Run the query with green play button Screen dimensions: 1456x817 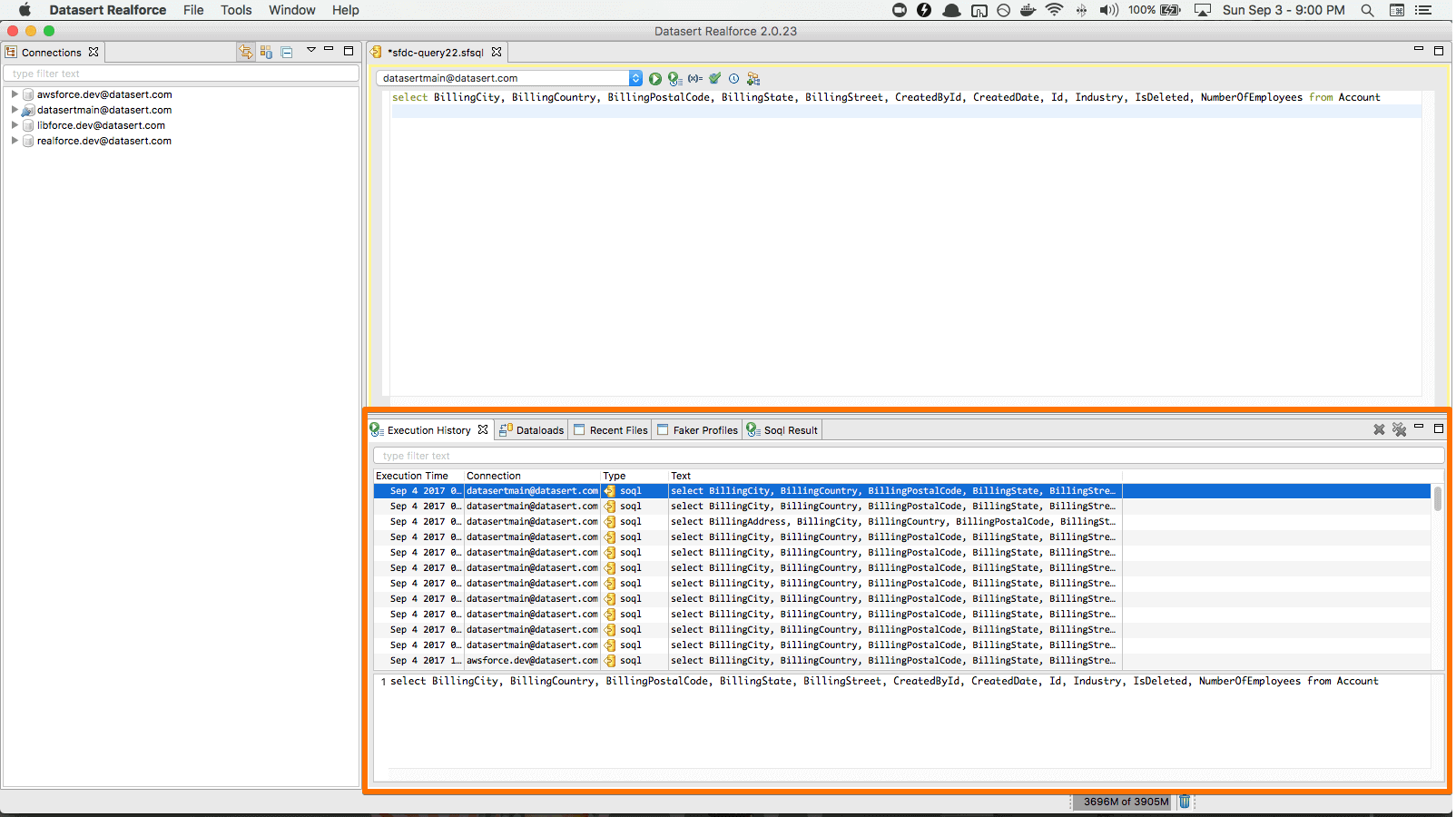click(655, 79)
